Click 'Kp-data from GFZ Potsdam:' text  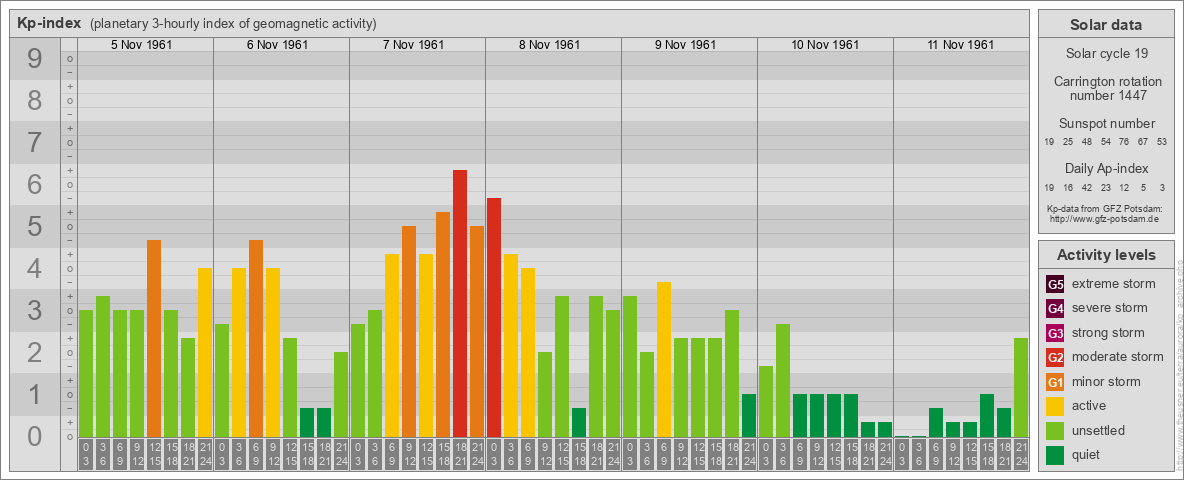(x=1103, y=208)
